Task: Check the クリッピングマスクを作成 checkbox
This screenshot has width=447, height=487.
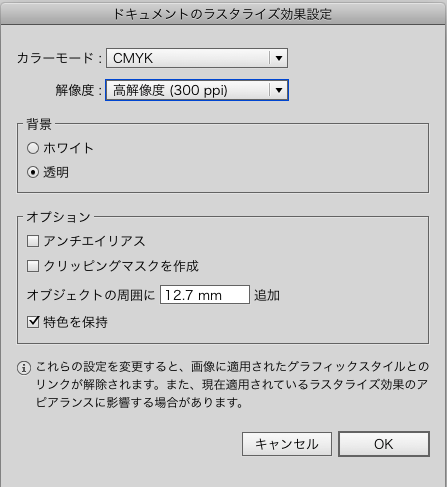Action: pyautogui.click(x=33, y=266)
